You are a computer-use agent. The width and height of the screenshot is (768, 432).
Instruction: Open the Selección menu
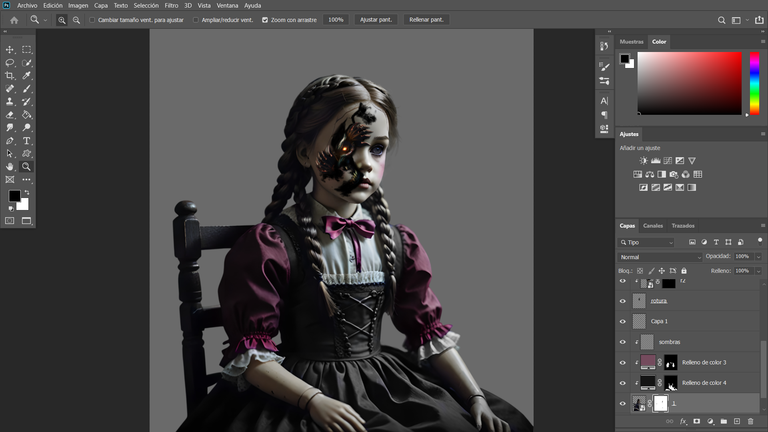pyautogui.click(x=146, y=5)
